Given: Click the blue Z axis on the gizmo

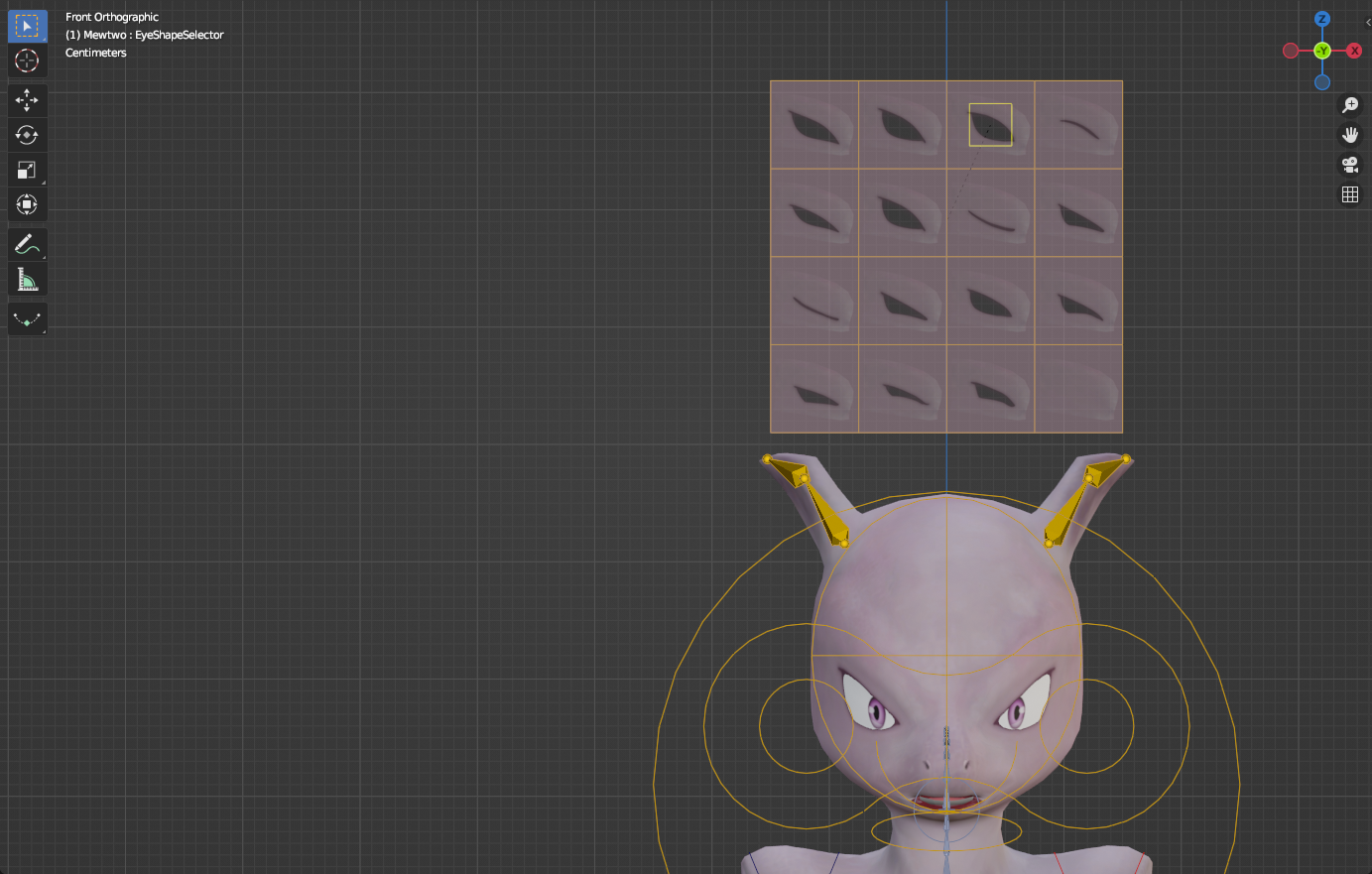Looking at the screenshot, I should pos(1322,18).
